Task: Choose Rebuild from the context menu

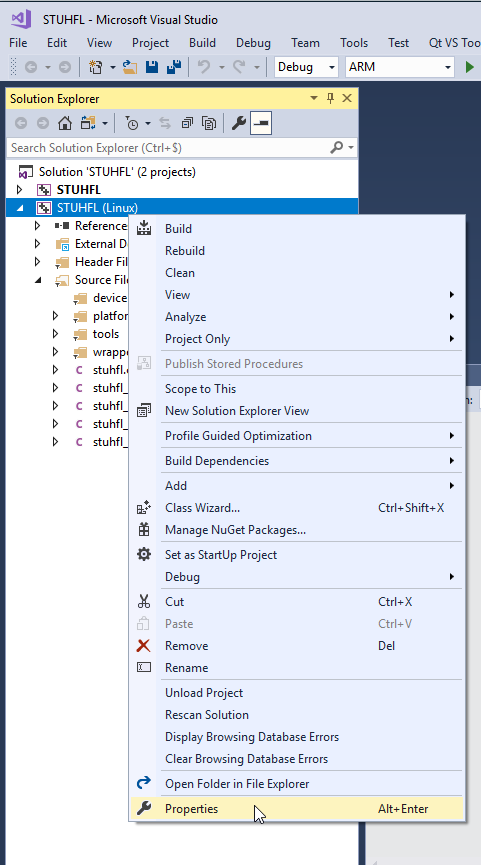Action: point(297,250)
